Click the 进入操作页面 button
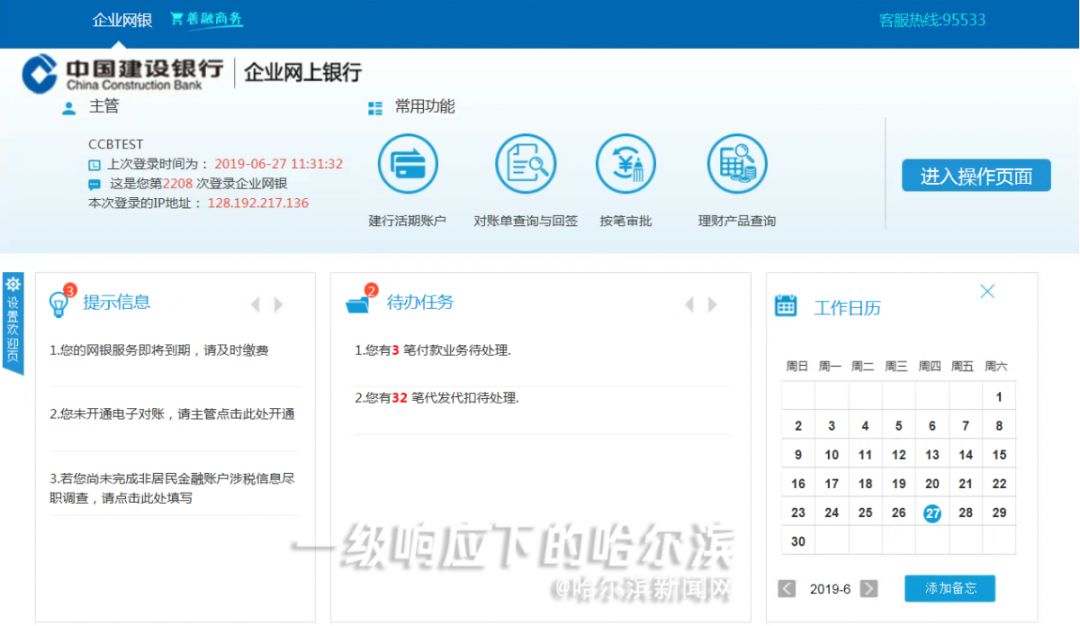The width and height of the screenshot is (1080, 626). 975,175
